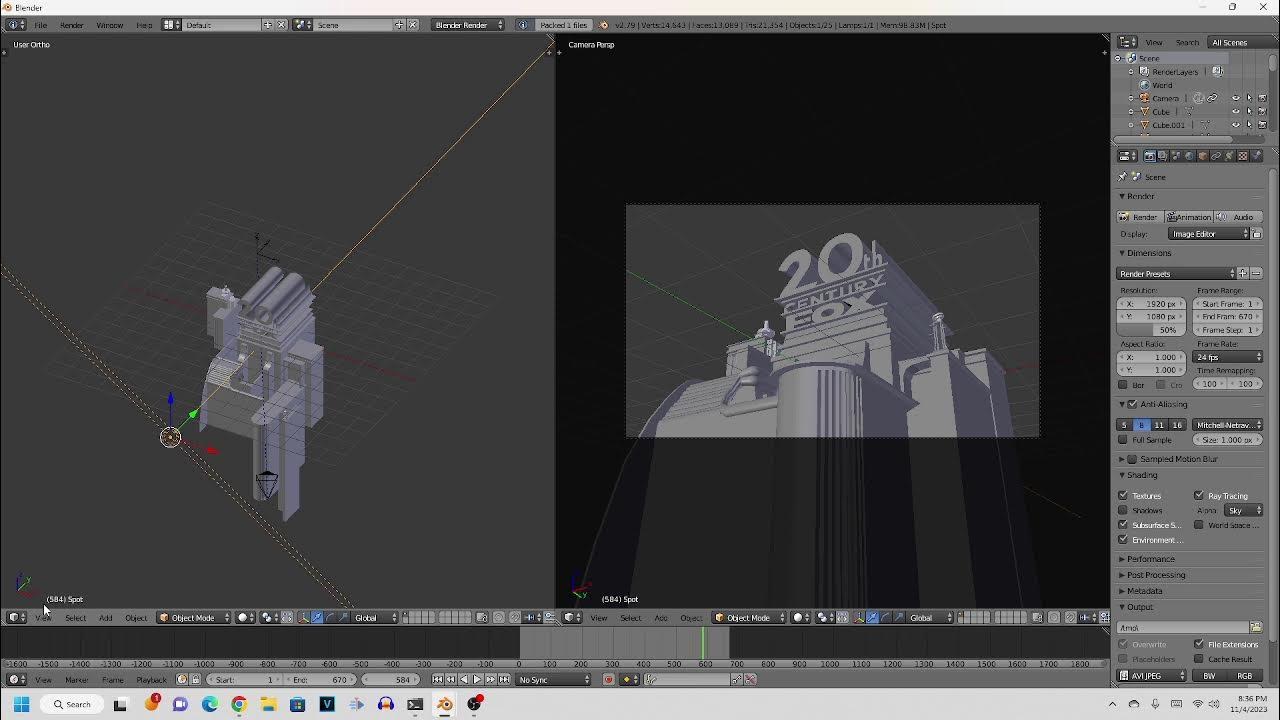Jump to last frame in timeline
Viewport: 1280px width, 720px height.
pos(504,680)
